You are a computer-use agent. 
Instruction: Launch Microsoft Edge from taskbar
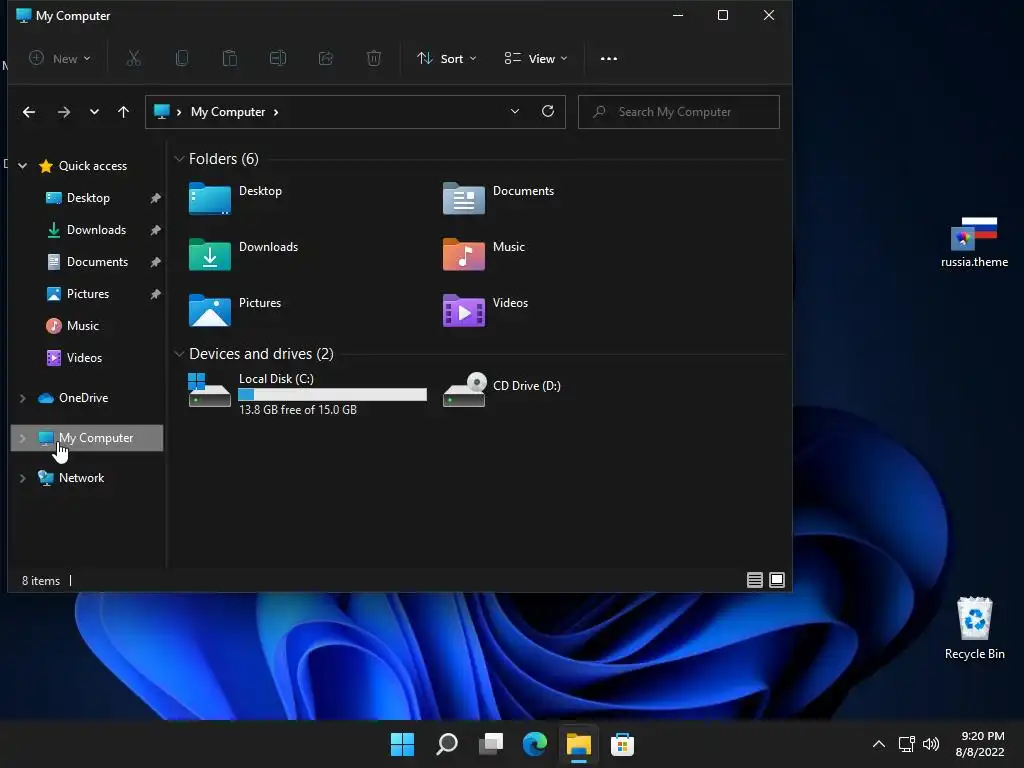pyautogui.click(x=535, y=744)
